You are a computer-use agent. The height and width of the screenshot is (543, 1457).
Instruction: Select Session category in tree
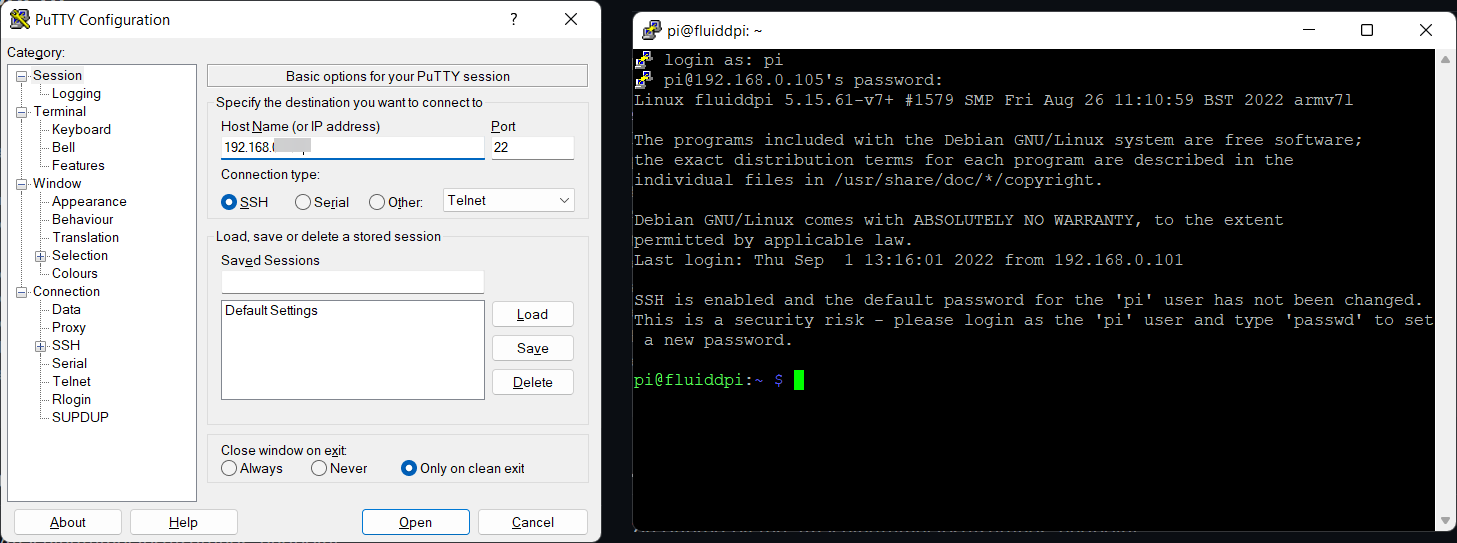[x=57, y=75]
